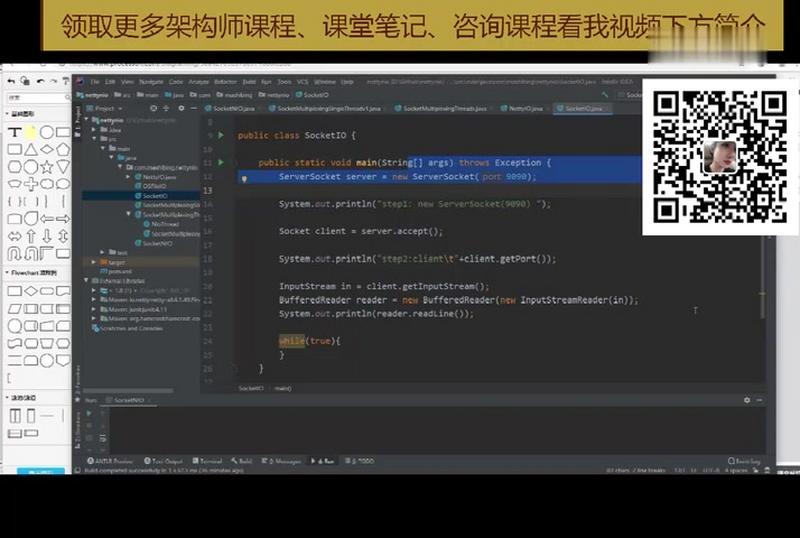This screenshot has width=800, height=538.
Task: Click the run gutter arrow beside main method
Action: click(219, 162)
